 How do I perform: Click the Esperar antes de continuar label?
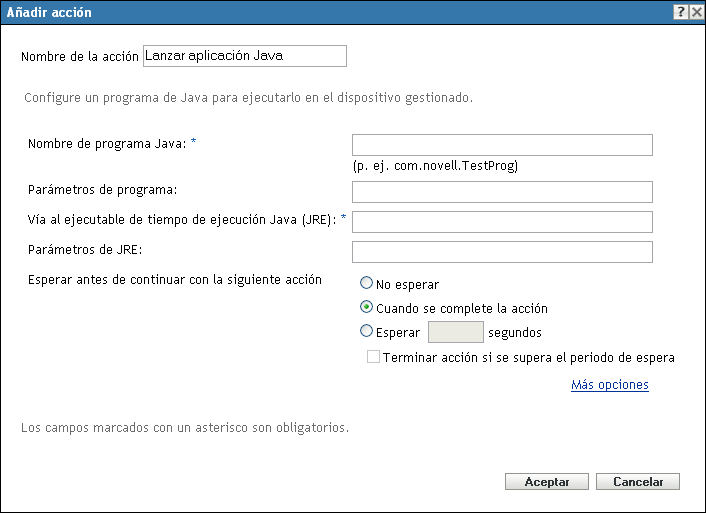coord(175,280)
